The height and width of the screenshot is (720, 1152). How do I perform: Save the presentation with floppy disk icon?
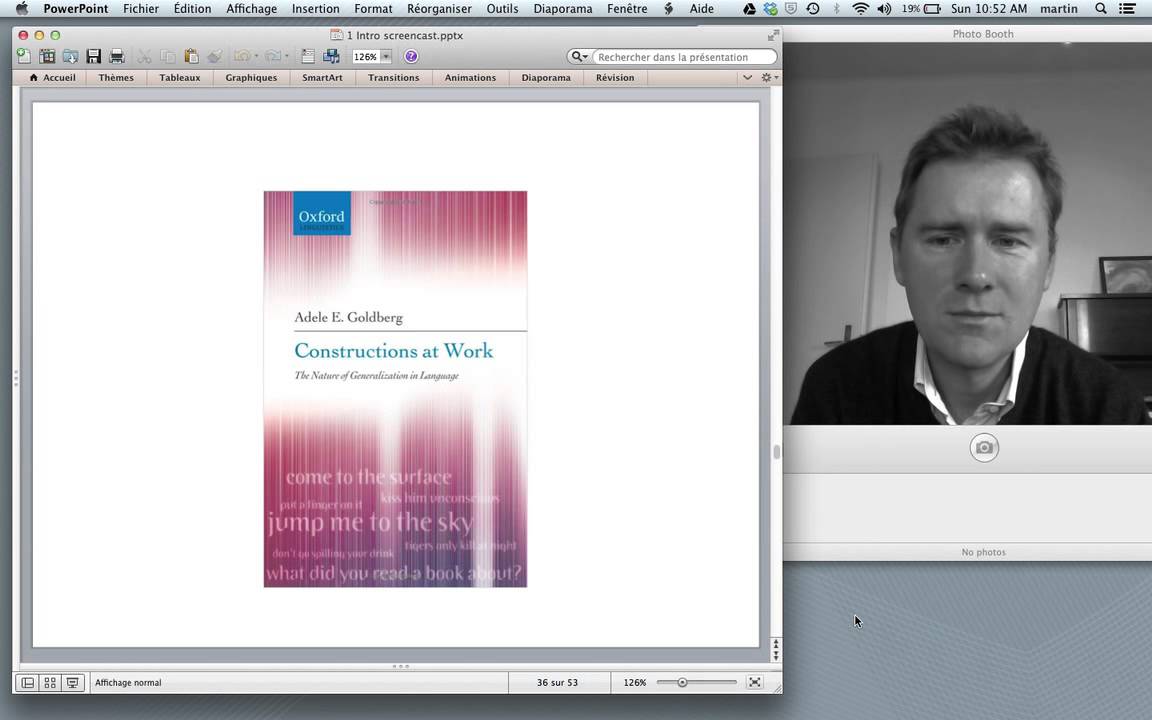pyautogui.click(x=93, y=56)
